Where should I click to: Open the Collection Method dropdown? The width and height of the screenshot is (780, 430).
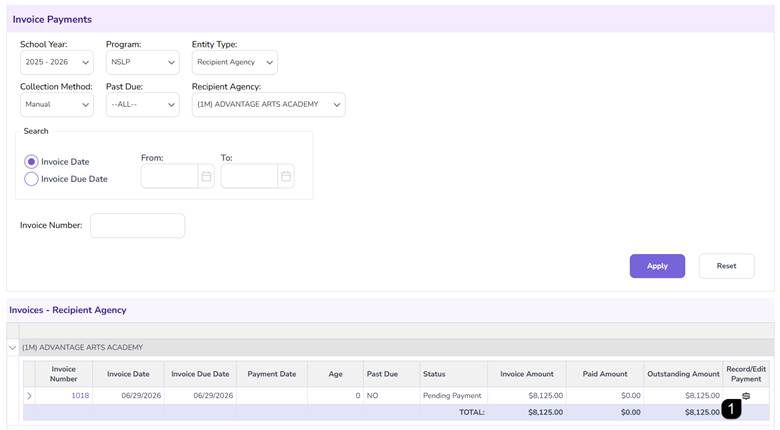click(57, 105)
